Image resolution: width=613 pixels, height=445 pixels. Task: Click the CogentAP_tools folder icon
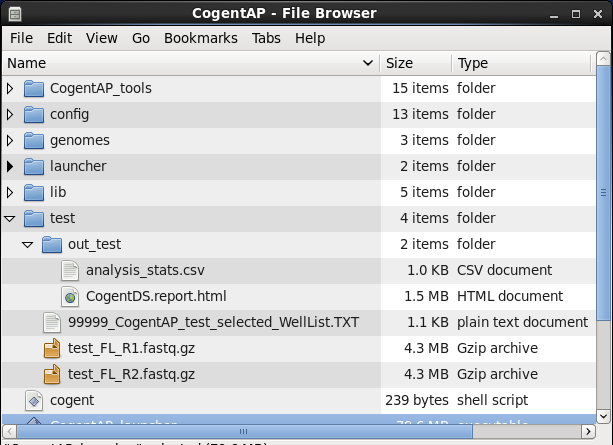pyautogui.click(x=34, y=88)
